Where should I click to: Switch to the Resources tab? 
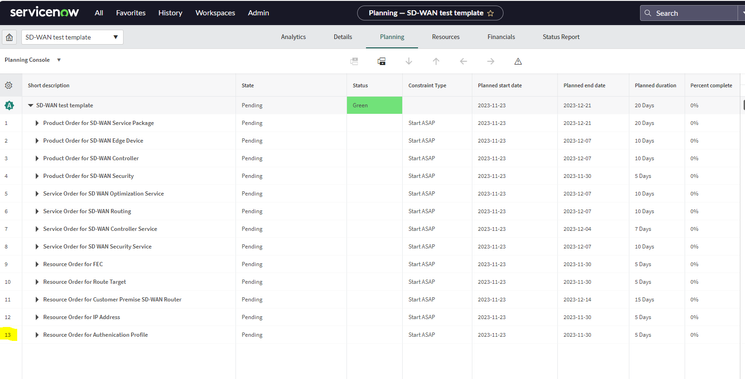point(446,37)
